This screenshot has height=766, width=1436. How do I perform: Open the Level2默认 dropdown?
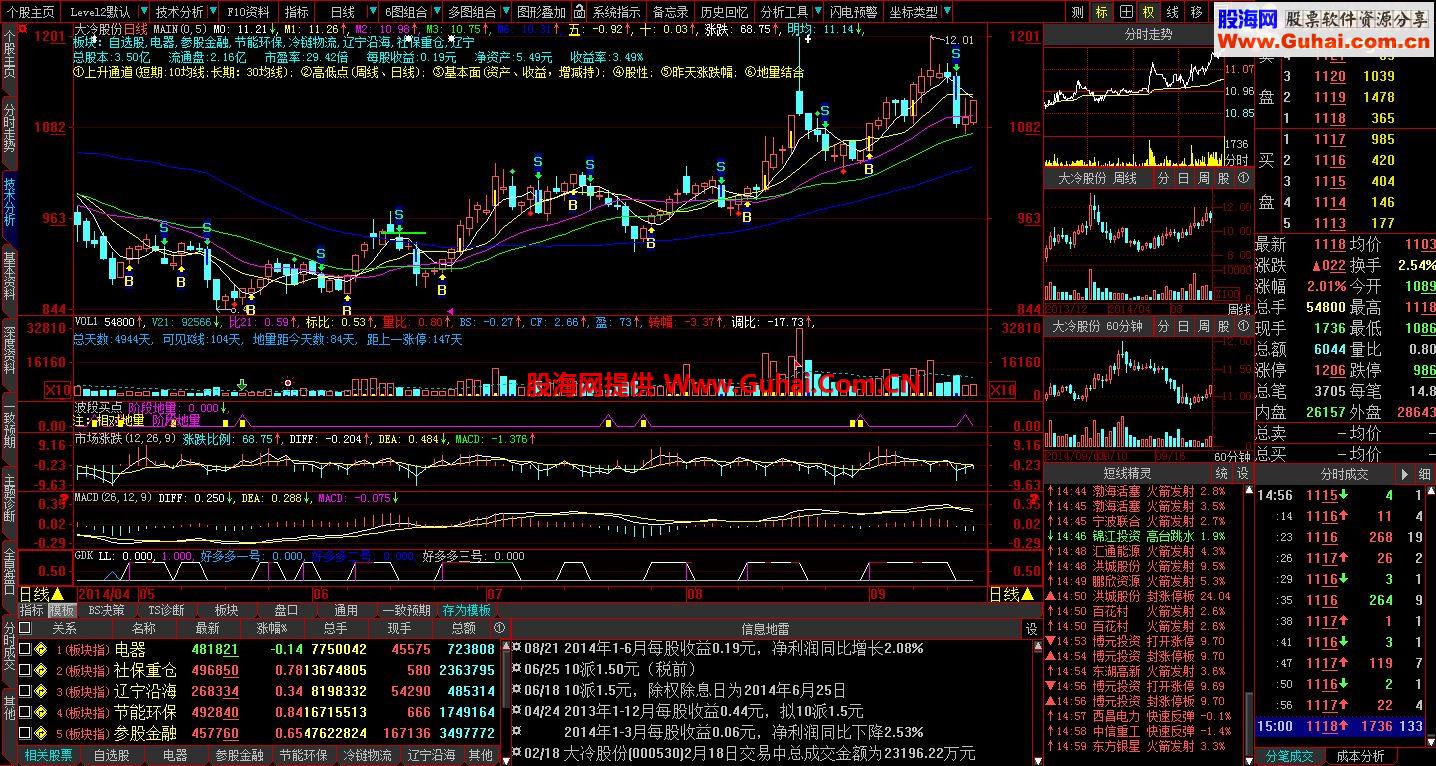[105, 12]
